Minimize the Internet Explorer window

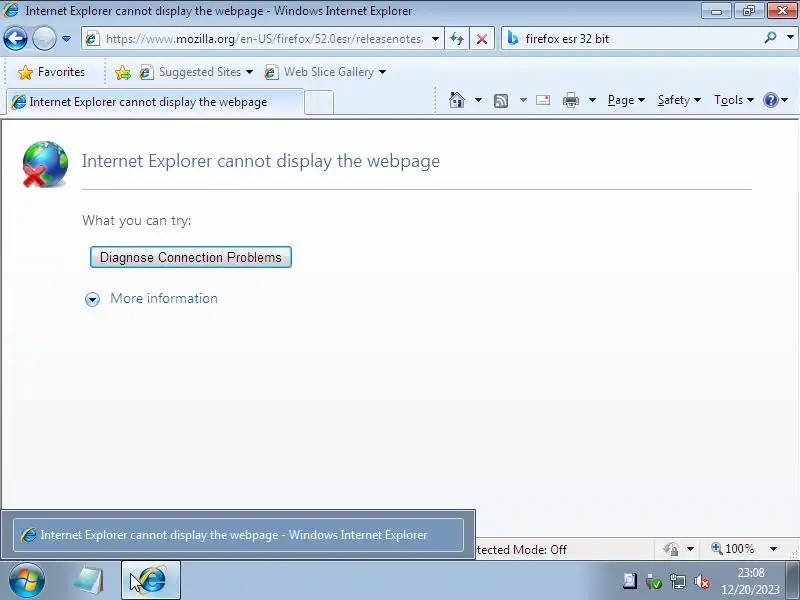coord(716,11)
